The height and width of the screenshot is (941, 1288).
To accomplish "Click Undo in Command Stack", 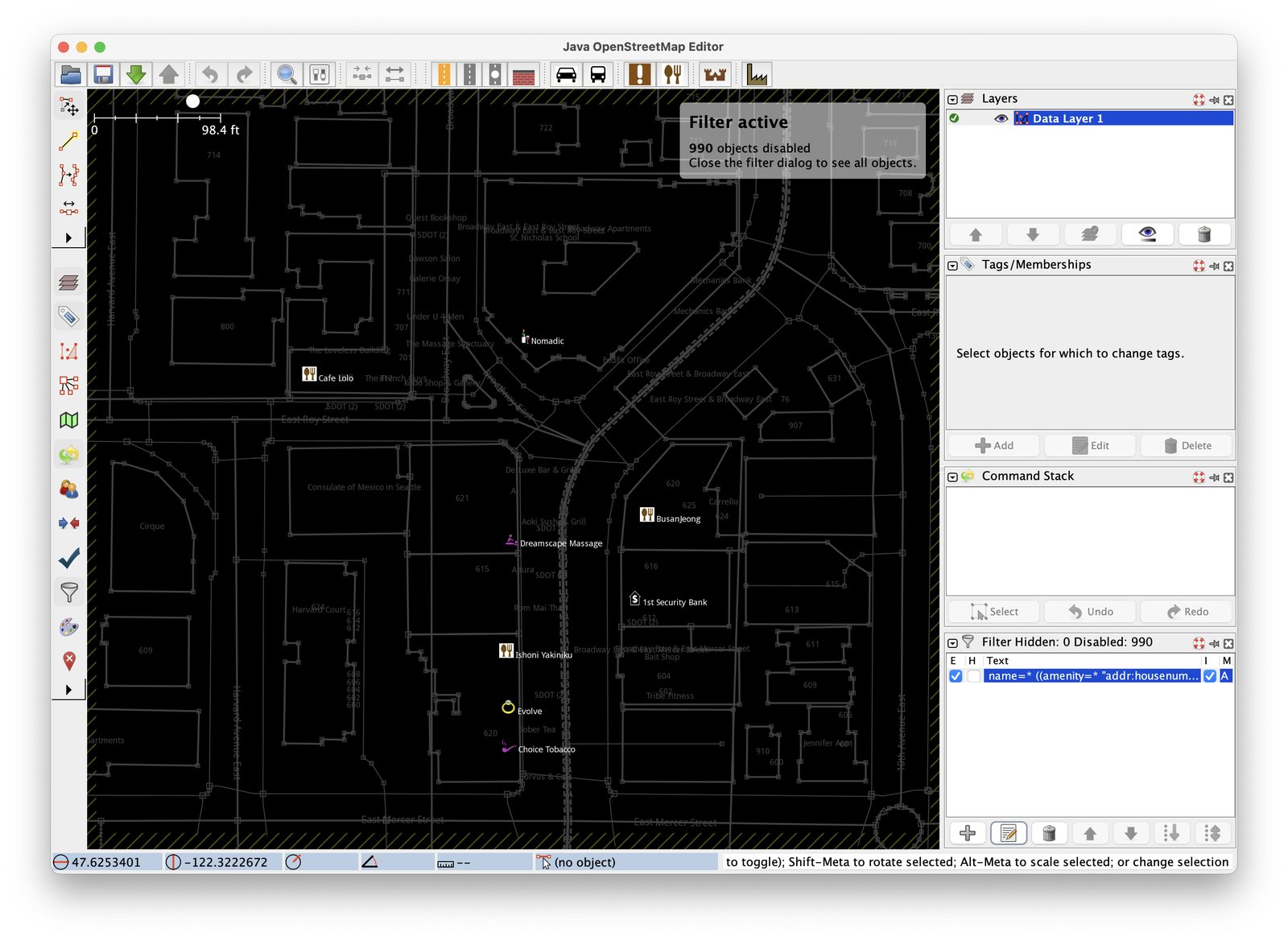I will [x=1091, y=612].
